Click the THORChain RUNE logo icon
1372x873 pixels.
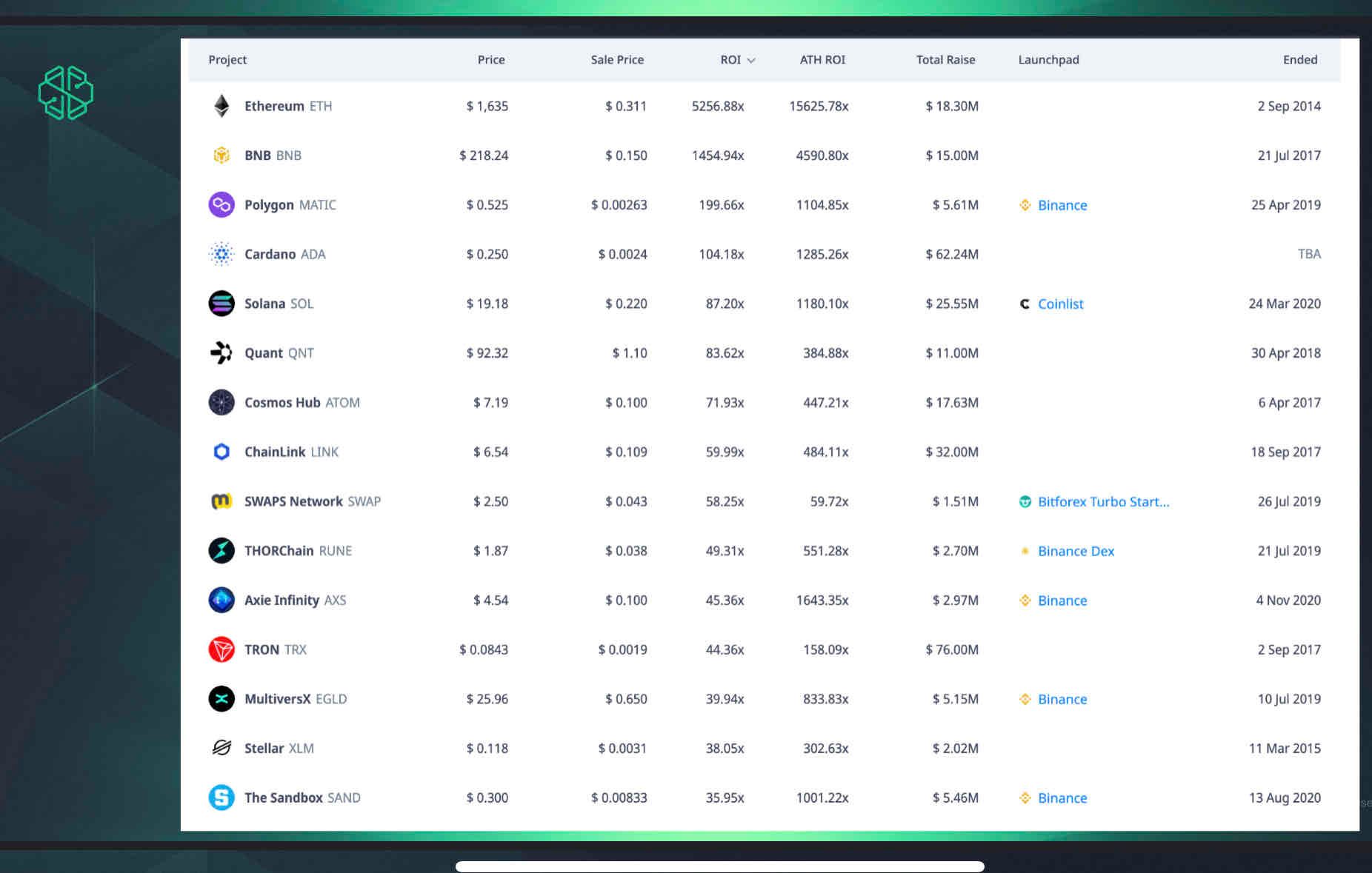[x=222, y=550]
